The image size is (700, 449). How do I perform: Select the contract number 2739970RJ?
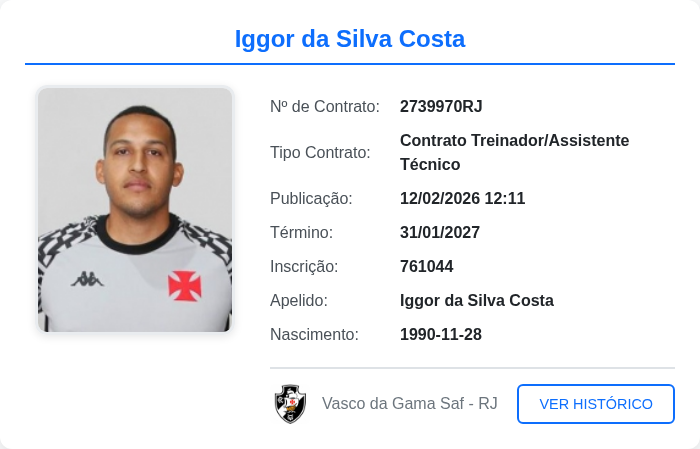tap(441, 107)
